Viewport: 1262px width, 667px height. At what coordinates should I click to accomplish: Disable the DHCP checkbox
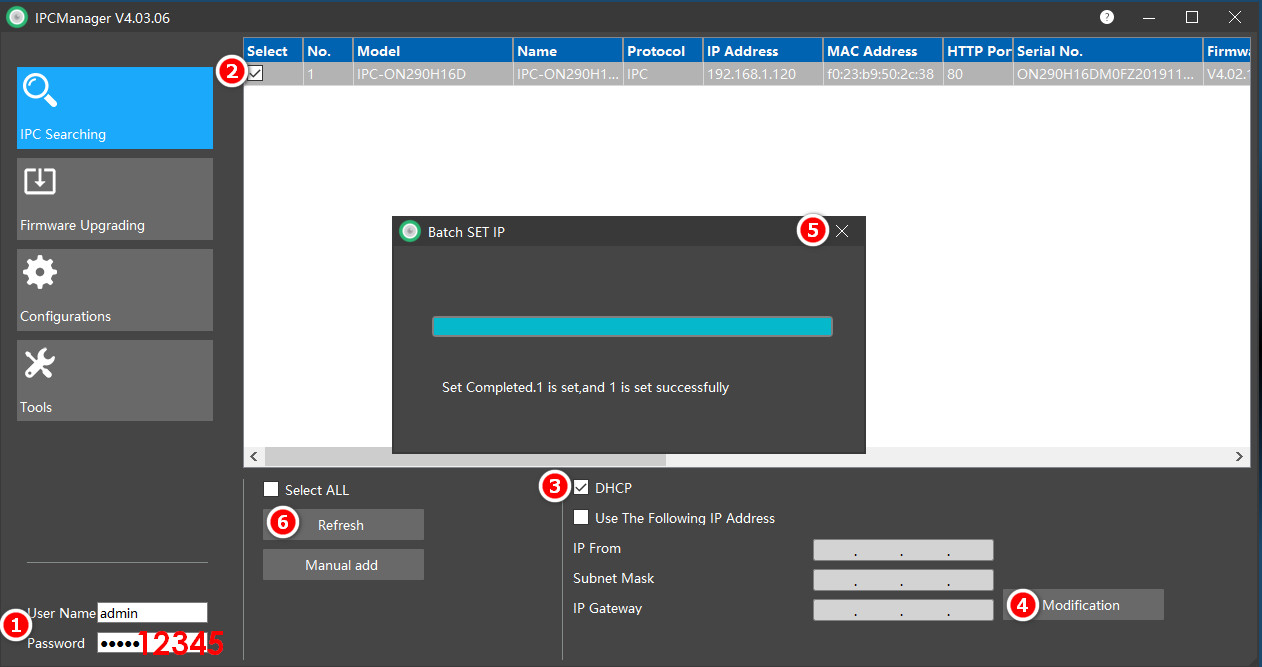click(581, 488)
